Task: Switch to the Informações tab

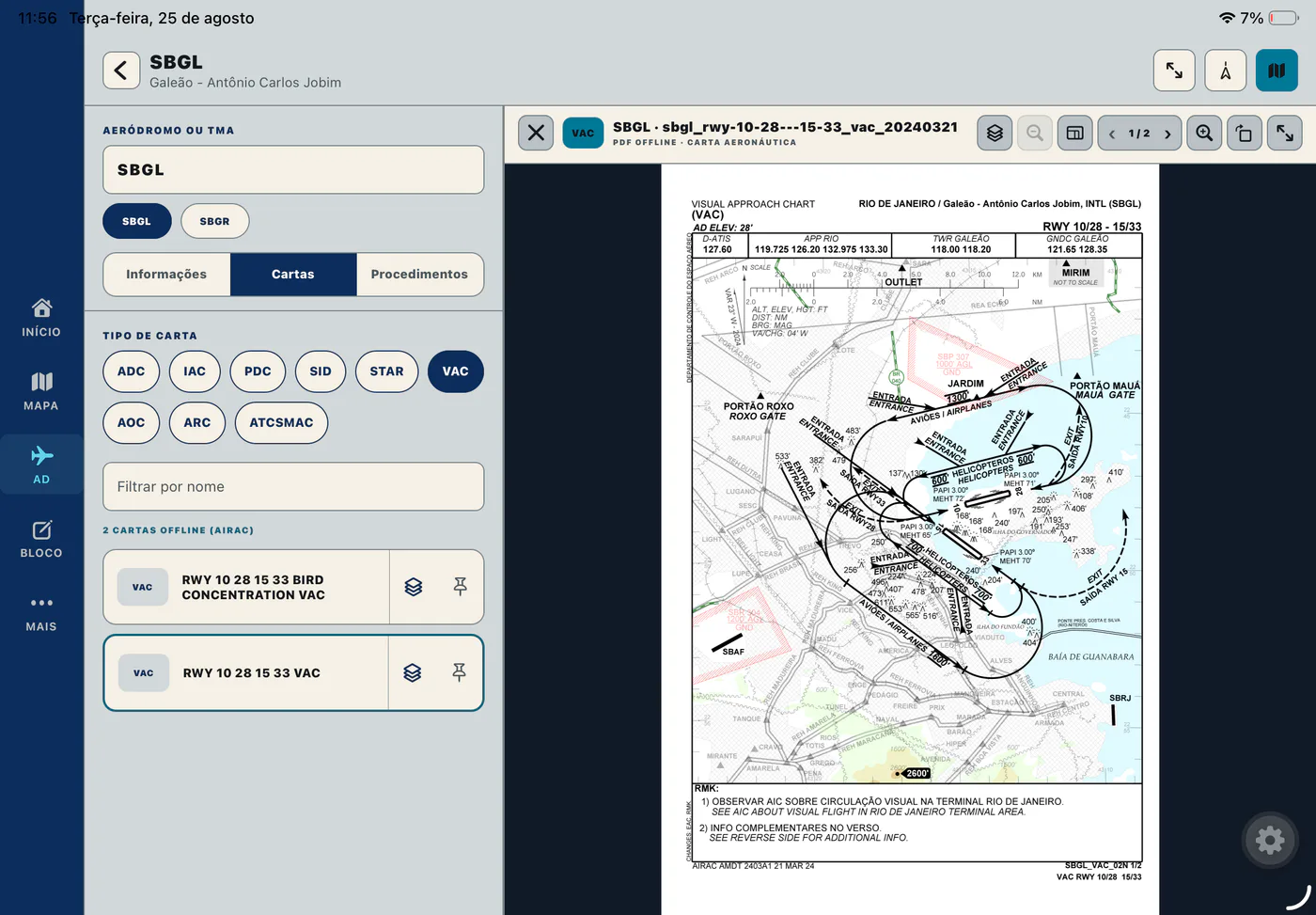Action: [x=166, y=275]
